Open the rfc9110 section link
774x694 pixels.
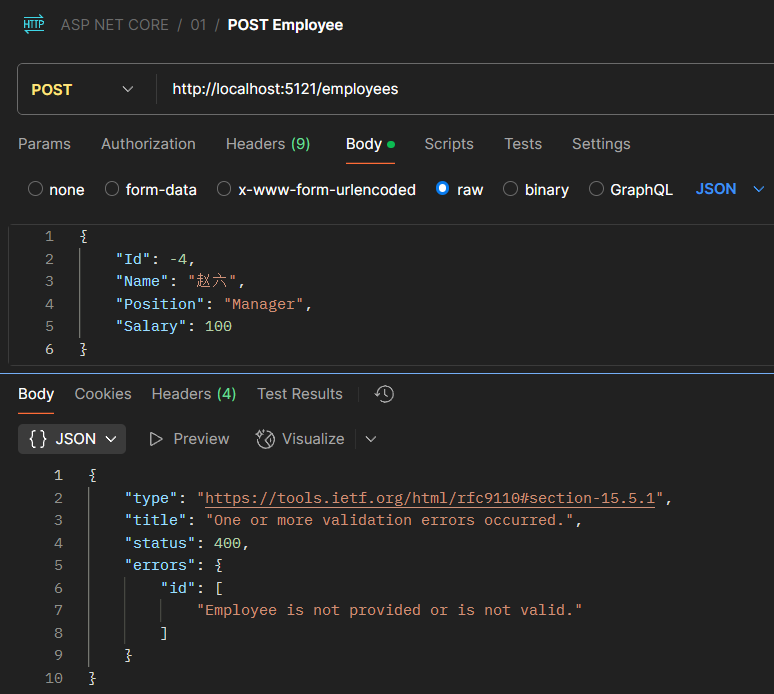pos(430,498)
